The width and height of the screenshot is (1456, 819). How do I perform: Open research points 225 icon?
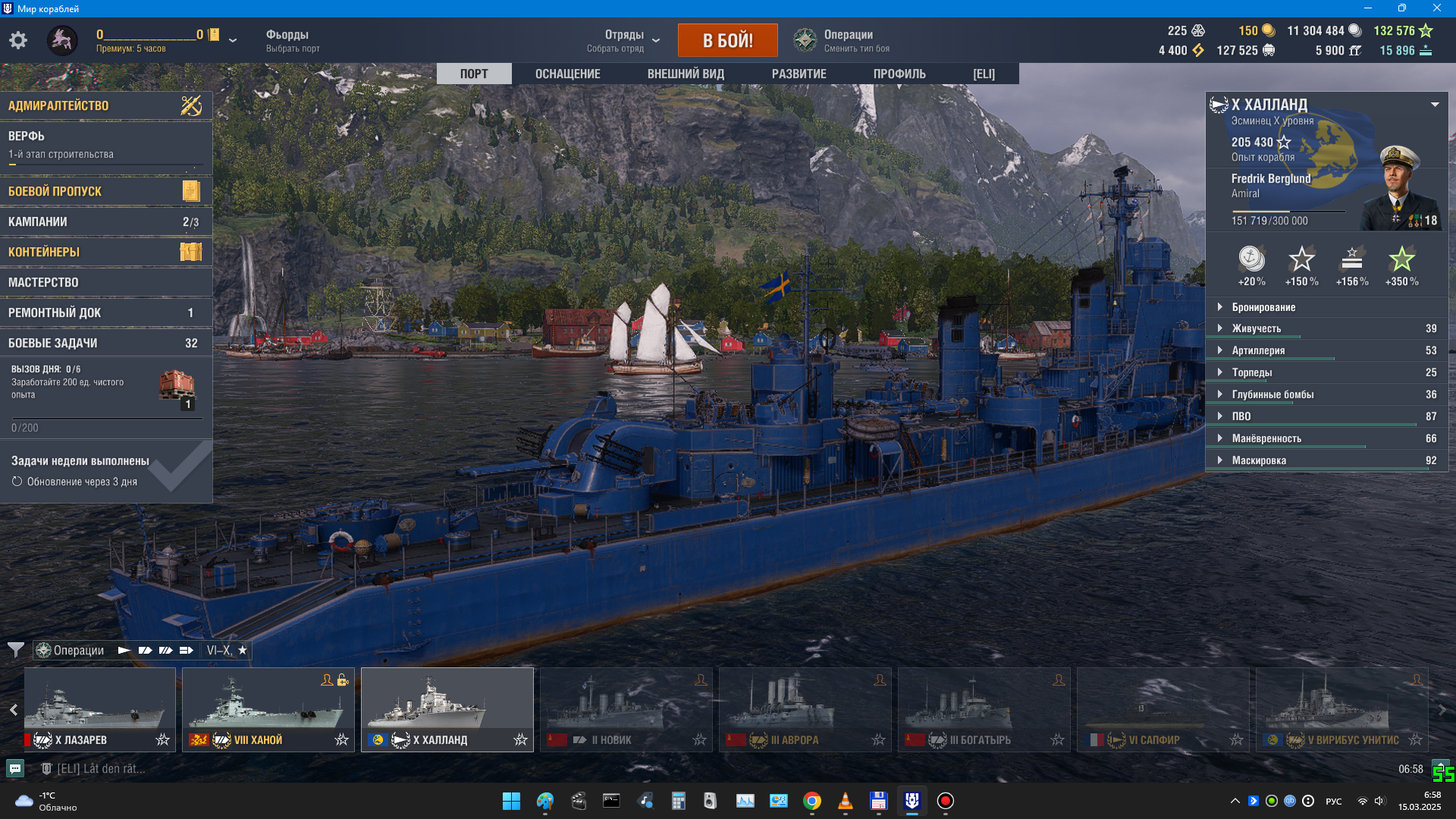pyautogui.click(x=1198, y=30)
